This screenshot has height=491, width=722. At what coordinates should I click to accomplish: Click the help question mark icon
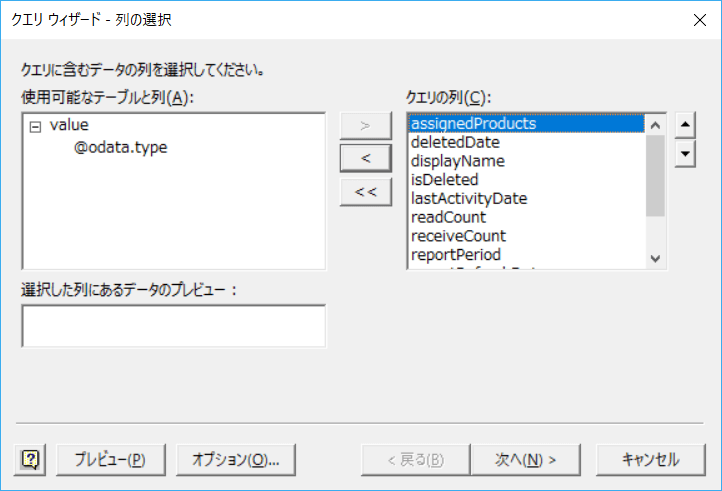(x=31, y=459)
